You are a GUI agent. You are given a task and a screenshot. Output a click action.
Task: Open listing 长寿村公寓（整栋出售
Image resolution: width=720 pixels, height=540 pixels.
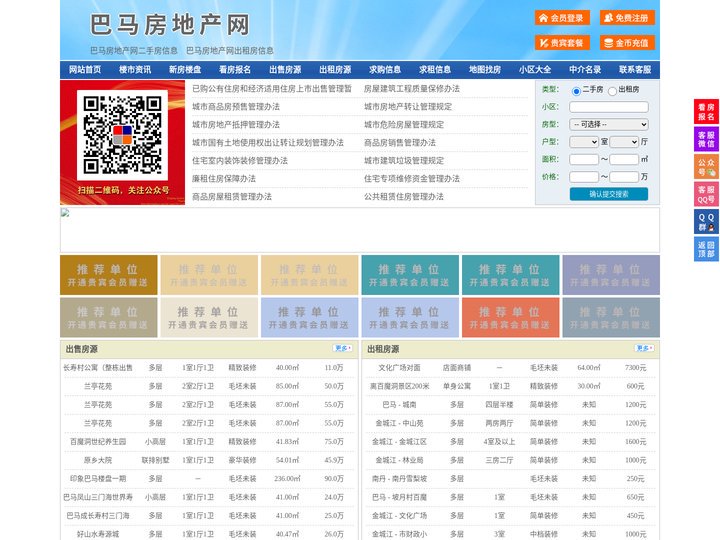point(98,368)
